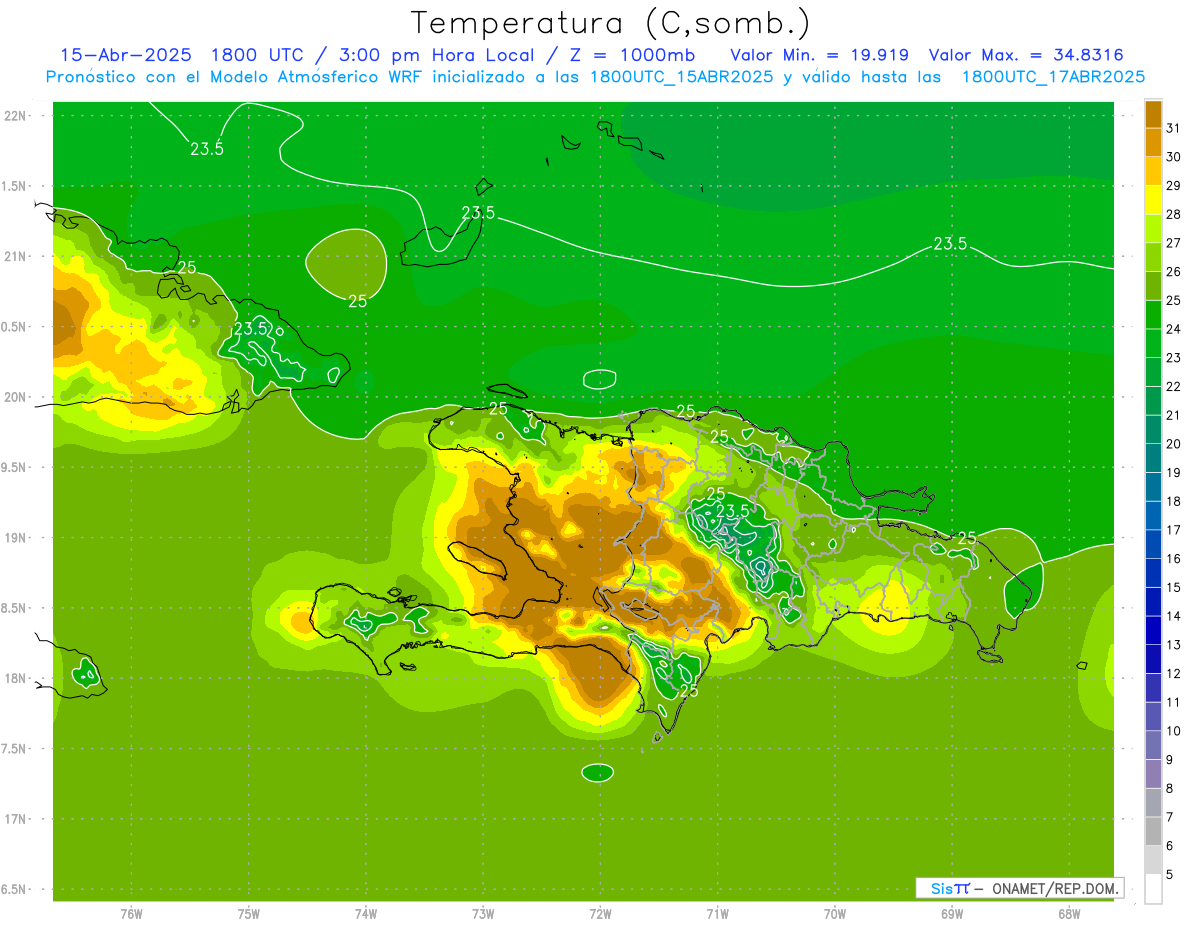Image resolution: width=1200 pixels, height=927 pixels.
Task: Click the '1800 UTC' time text
Action: pyautogui.click(x=257, y=55)
